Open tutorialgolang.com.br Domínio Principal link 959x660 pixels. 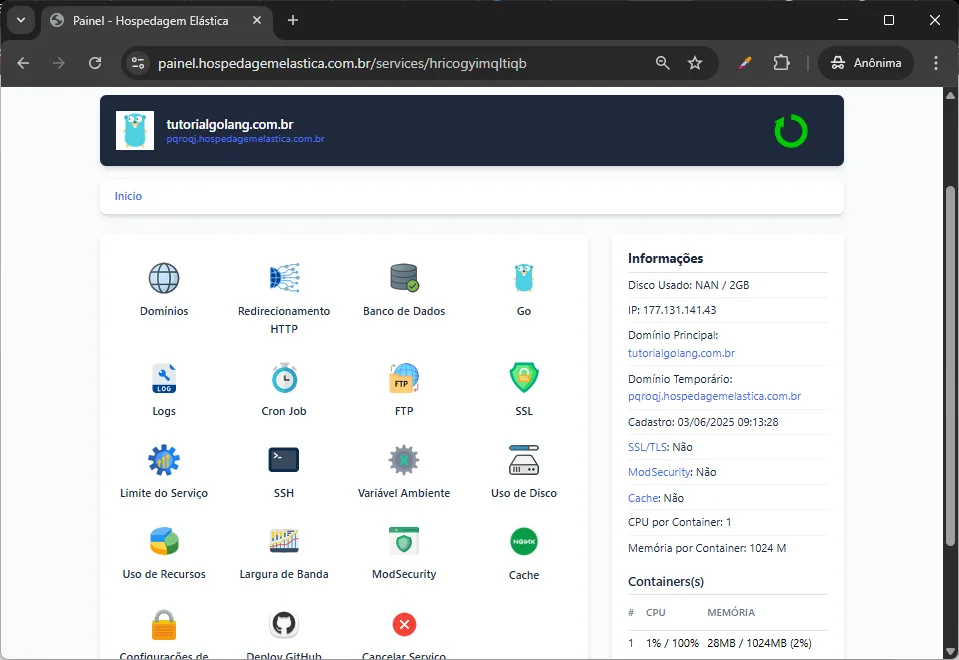pos(681,353)
